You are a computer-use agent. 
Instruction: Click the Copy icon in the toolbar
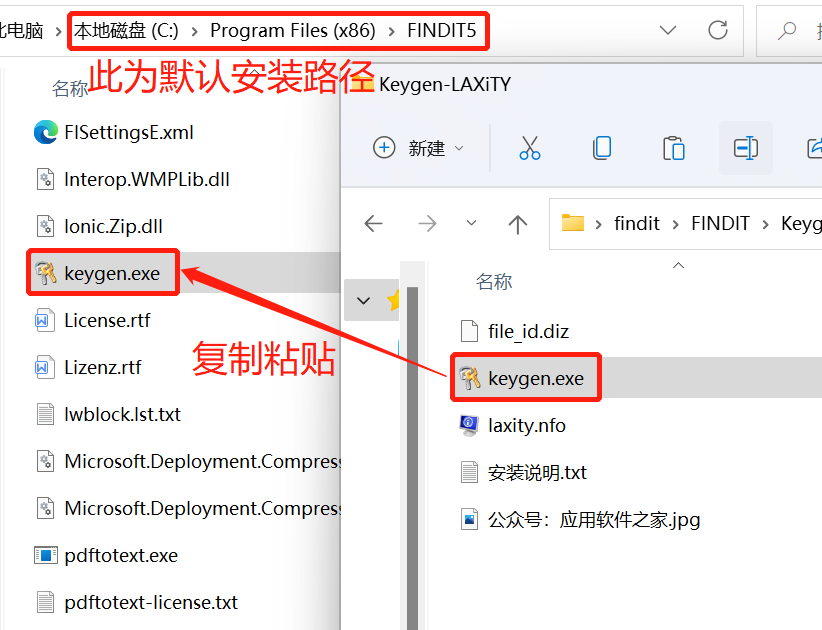[x=601, y=148]
